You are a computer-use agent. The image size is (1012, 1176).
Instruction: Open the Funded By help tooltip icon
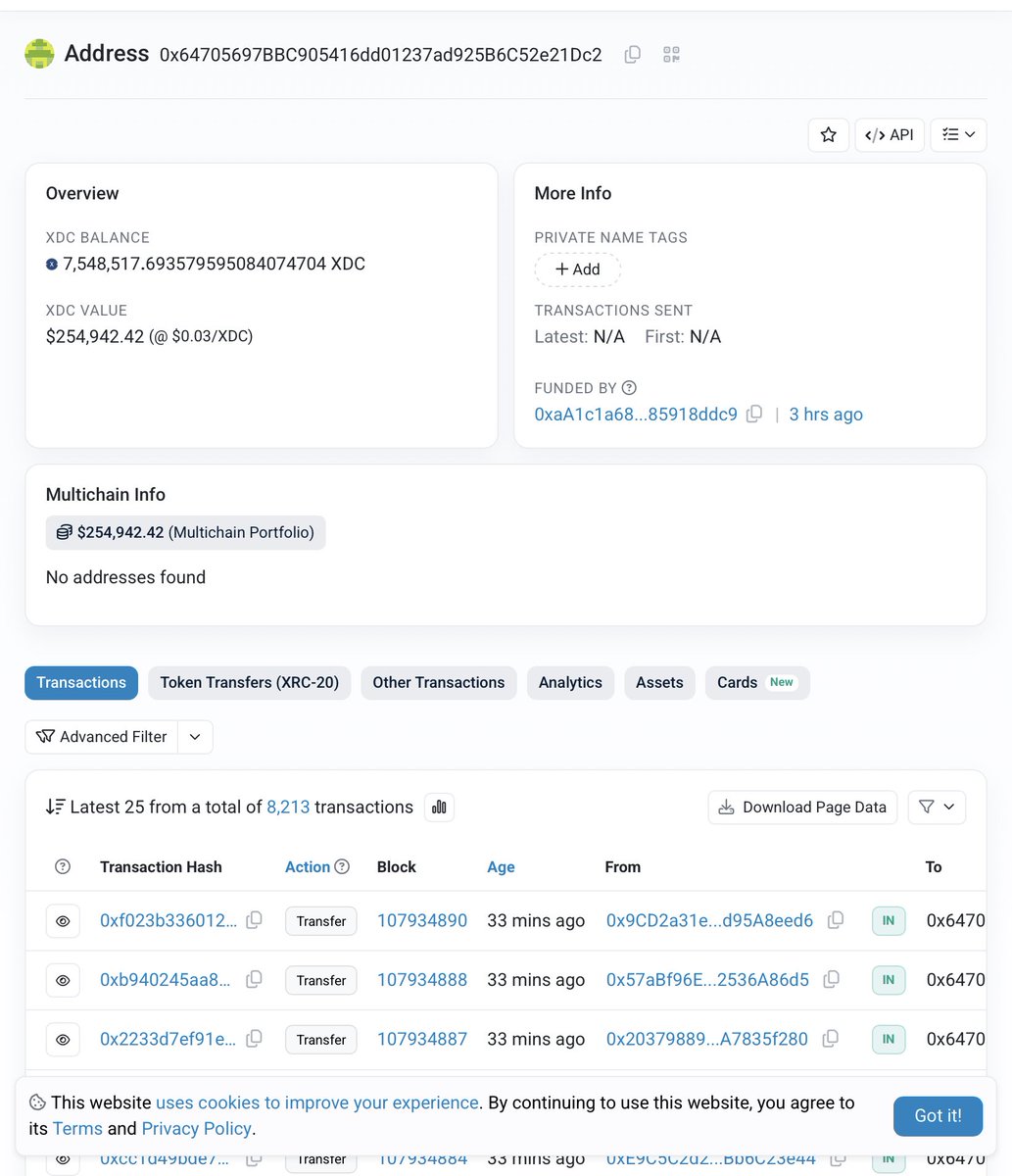[629, 388]
